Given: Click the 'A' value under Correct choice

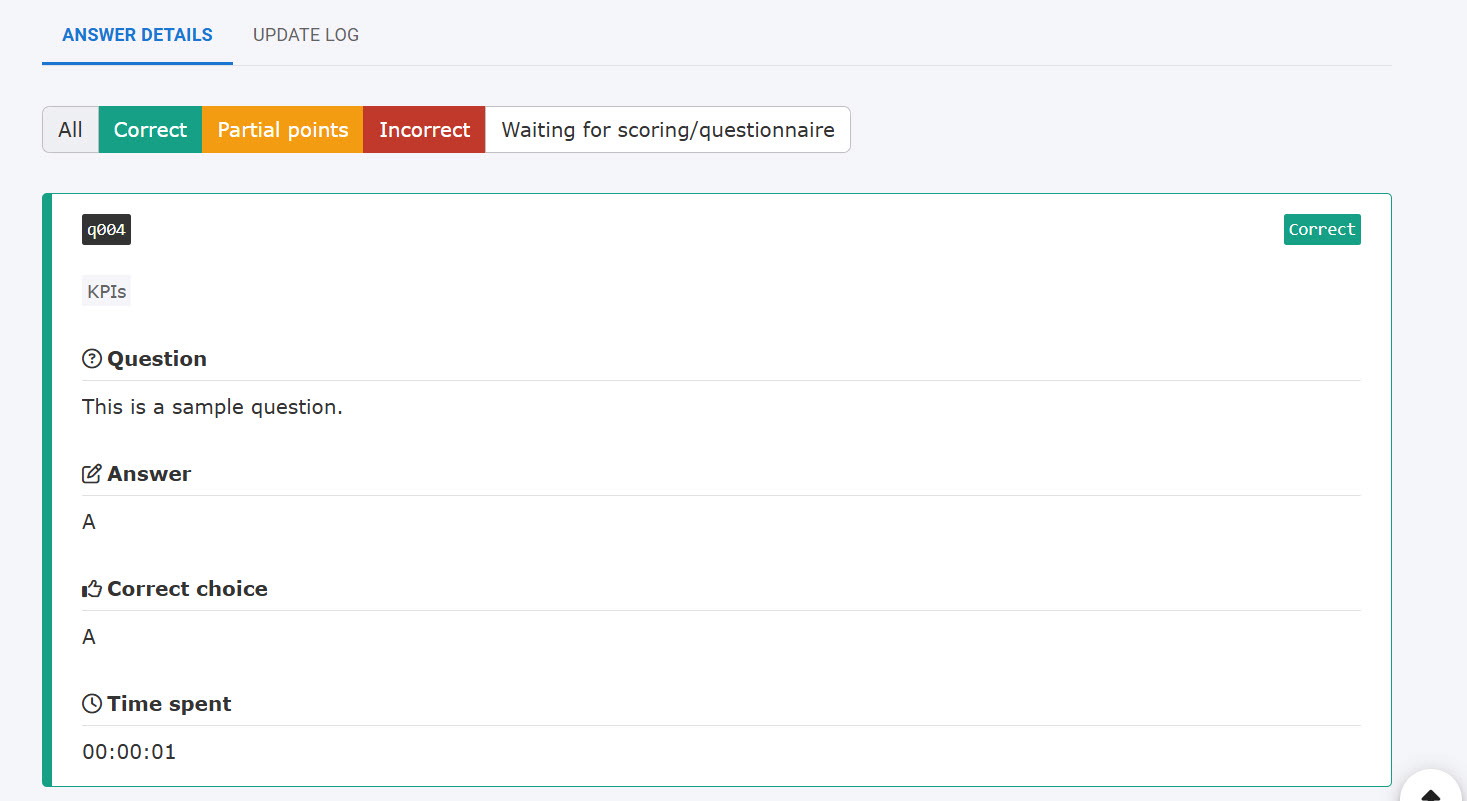Looking at the screenshot, I should point(89,637).
